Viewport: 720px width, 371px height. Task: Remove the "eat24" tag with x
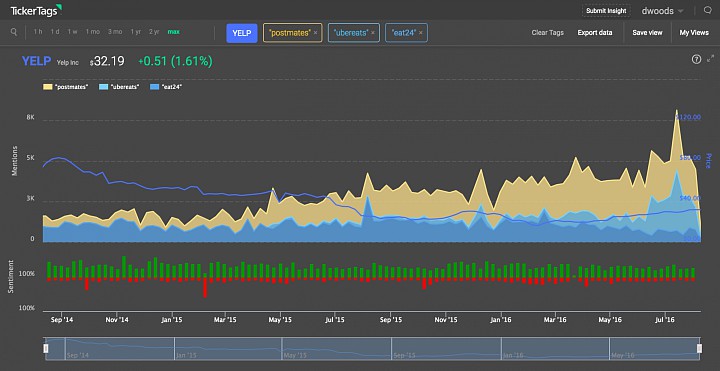pyautogui.click(x=421, y=33)
